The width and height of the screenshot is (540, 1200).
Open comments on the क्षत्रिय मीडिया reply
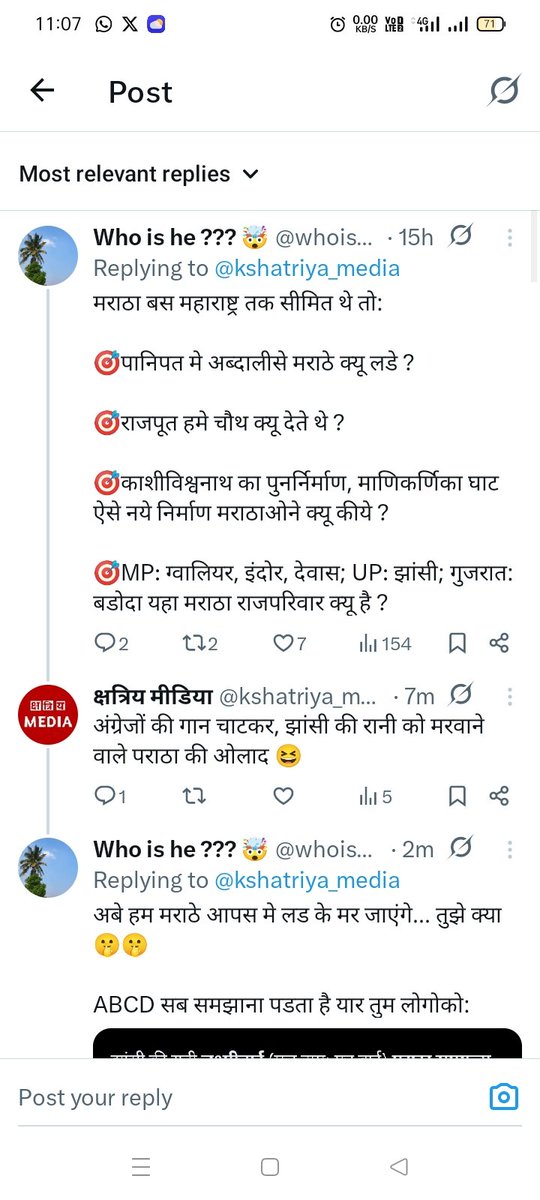coord(110,796)
